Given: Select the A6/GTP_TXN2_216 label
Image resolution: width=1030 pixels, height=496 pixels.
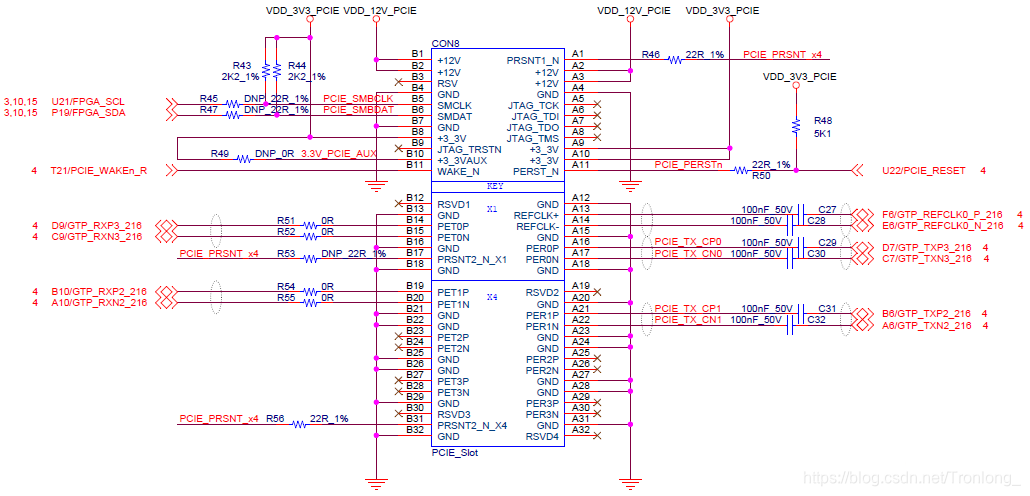Looking at the screenshot, I should click(x=927, y=325).
